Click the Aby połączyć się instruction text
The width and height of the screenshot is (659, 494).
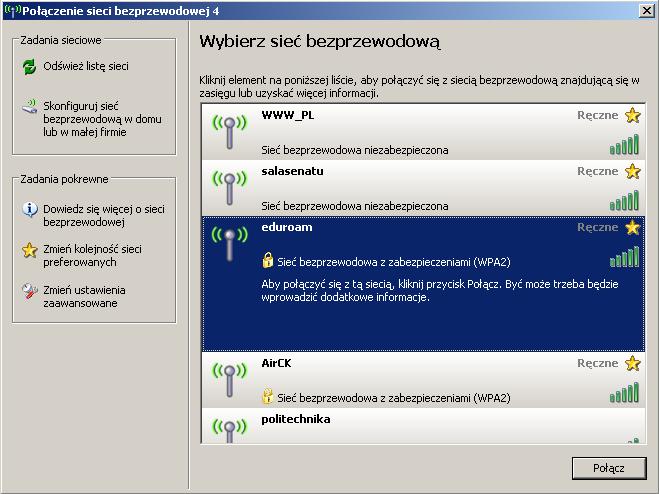[440, 291]
